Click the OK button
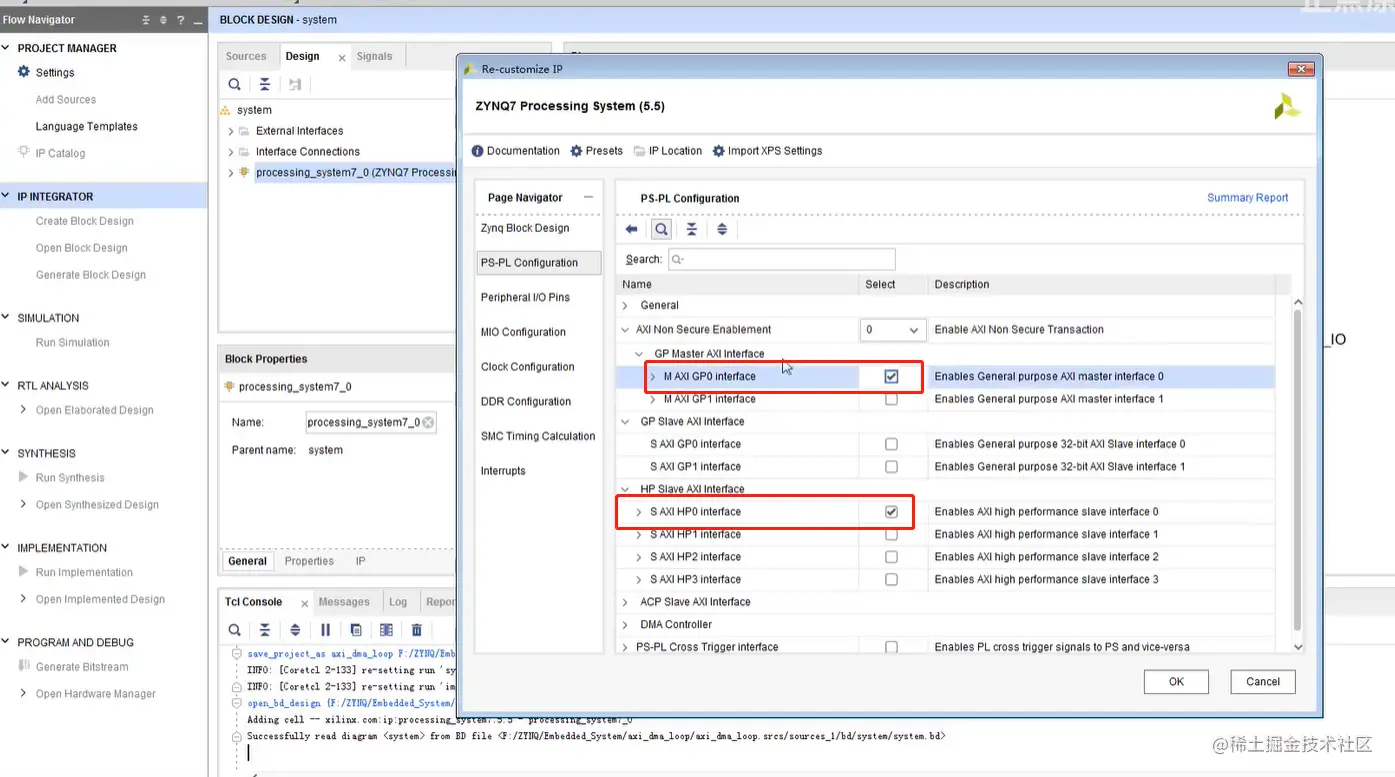 [1176, 682]
